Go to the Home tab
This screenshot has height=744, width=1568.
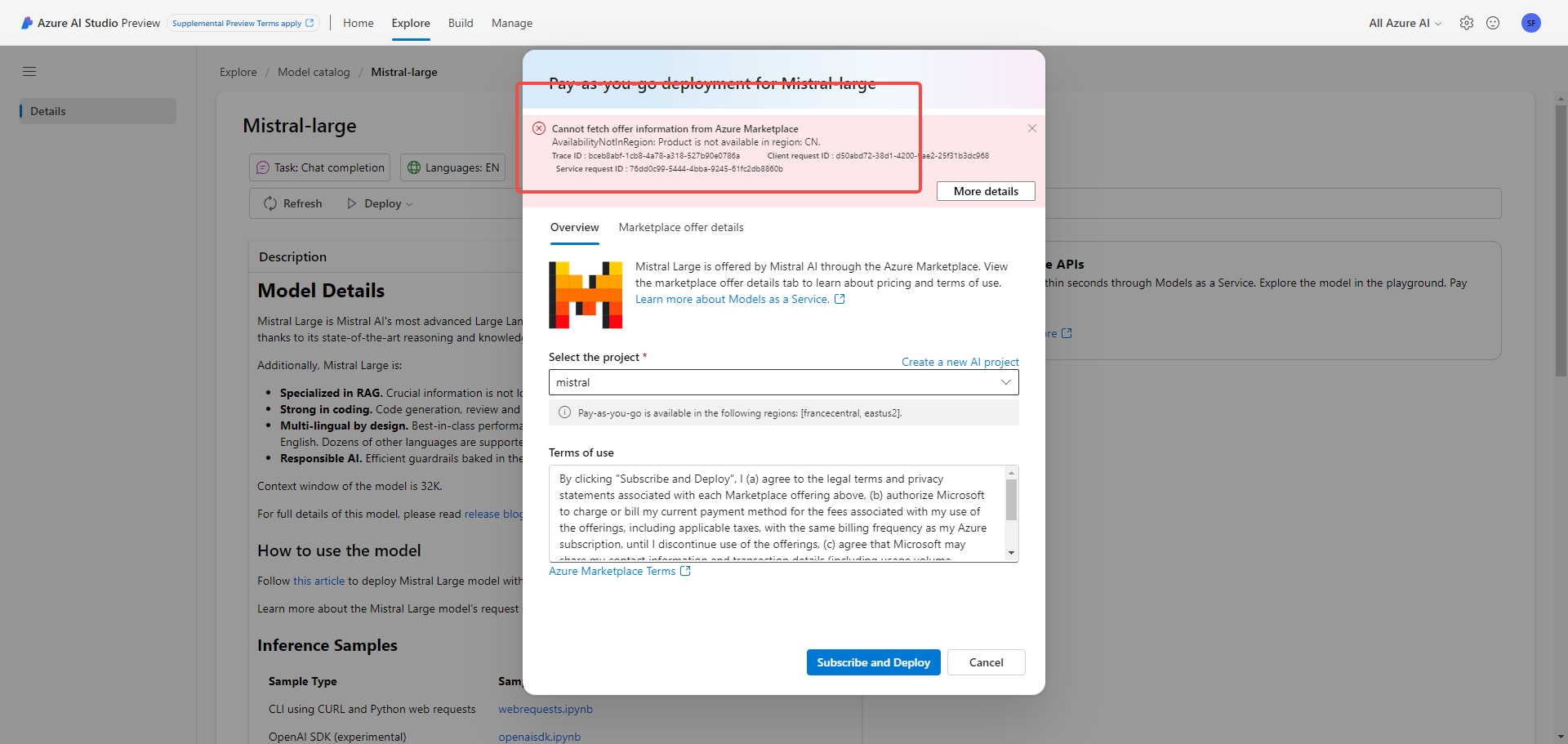359,23
